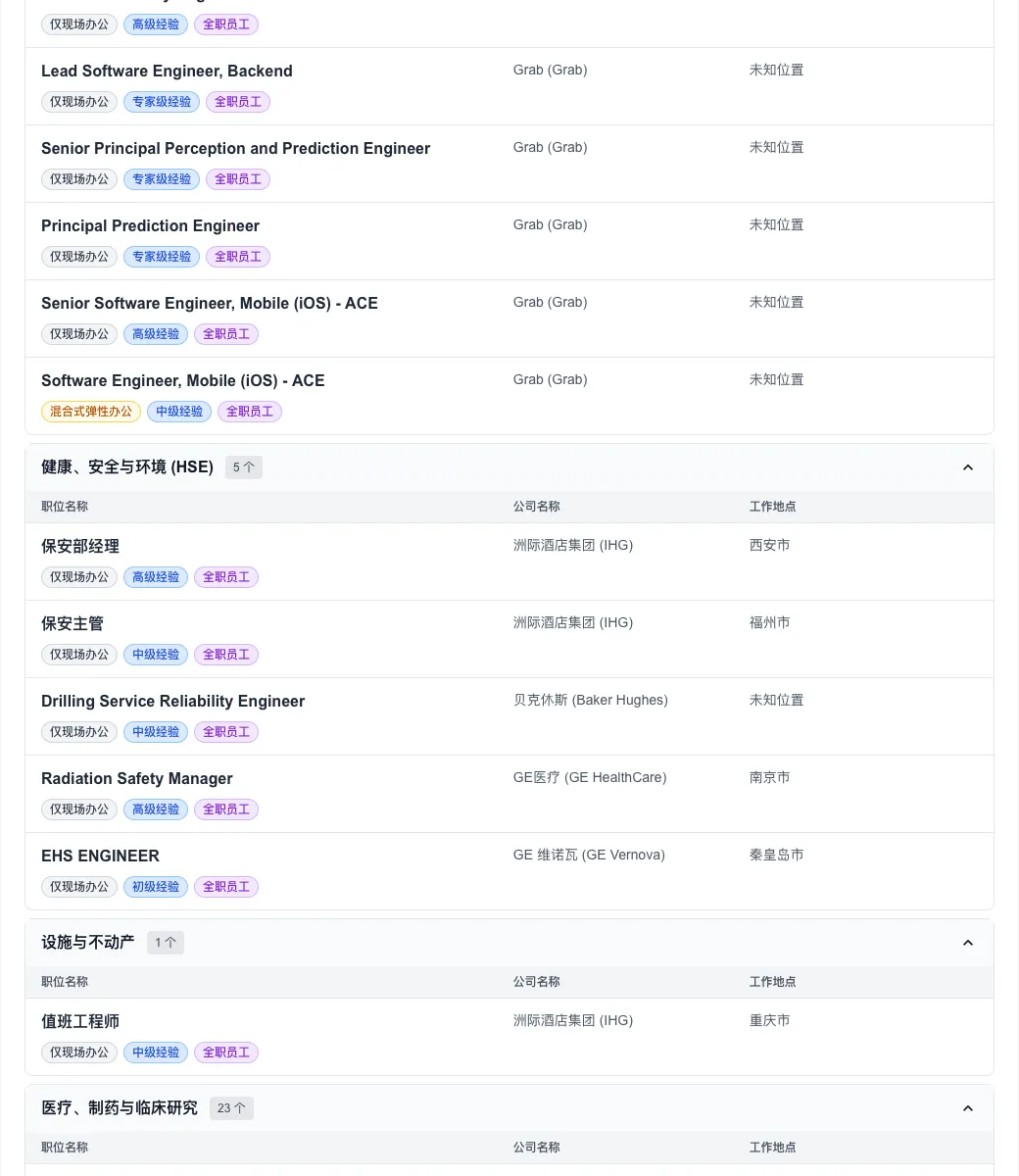Open Drilling Service Reliability Engineer listing

(x=172, y=701)
